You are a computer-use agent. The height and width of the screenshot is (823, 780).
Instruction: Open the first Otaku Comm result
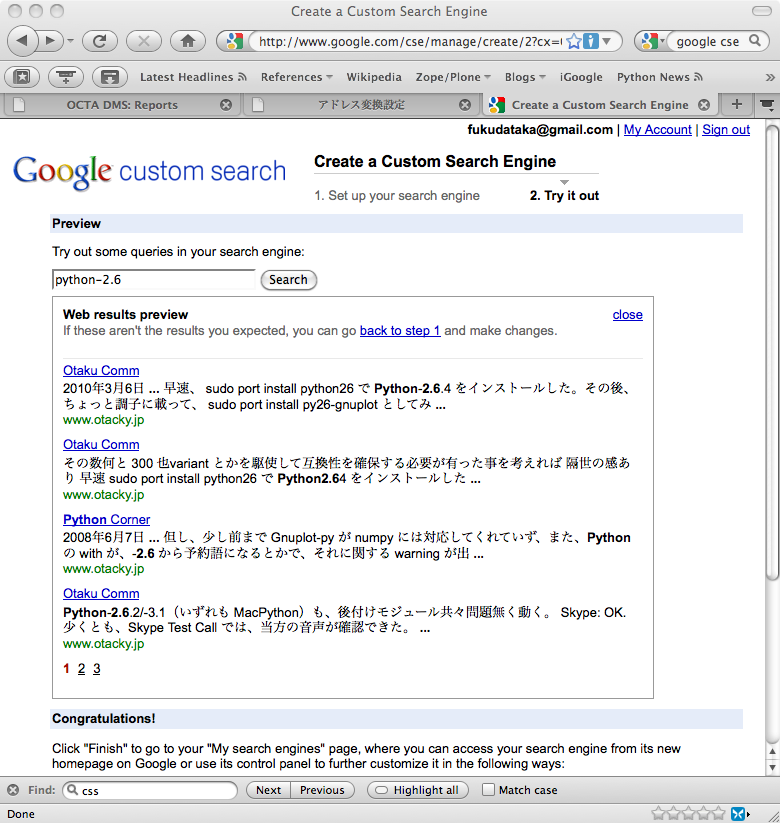click(101, 371)
